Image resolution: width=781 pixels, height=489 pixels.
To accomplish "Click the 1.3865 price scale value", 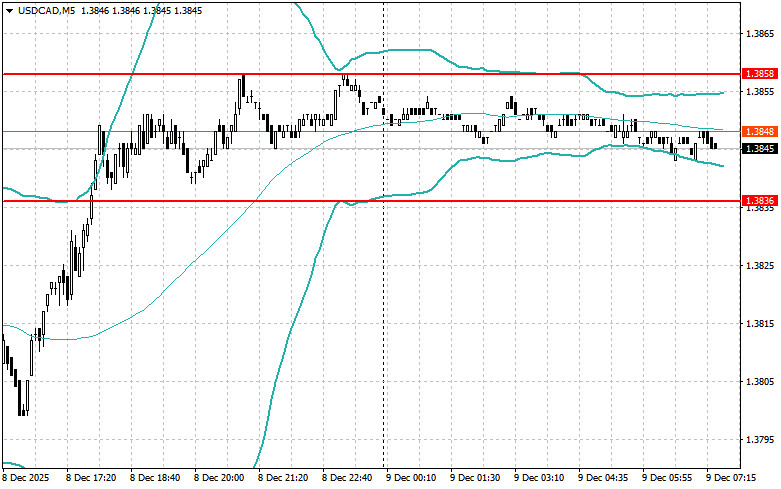I will coord(760,34).
